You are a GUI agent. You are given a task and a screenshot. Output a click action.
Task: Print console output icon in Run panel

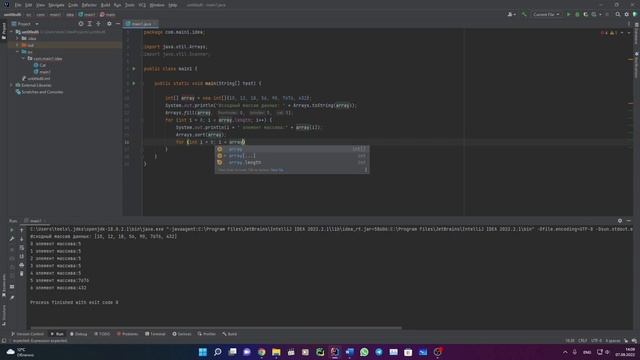(x=22, y=265)
